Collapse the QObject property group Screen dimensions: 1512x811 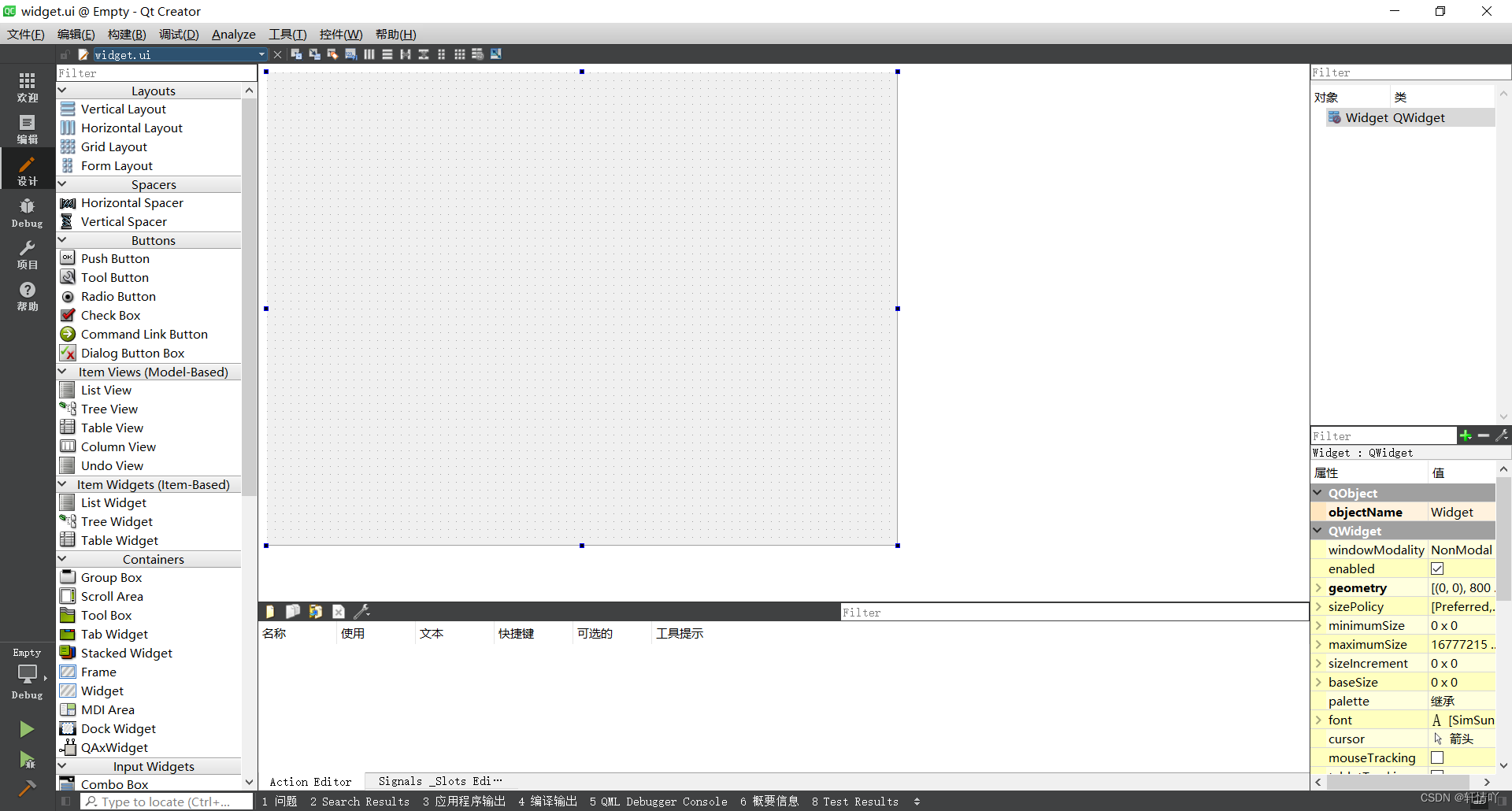point(1318,493)
